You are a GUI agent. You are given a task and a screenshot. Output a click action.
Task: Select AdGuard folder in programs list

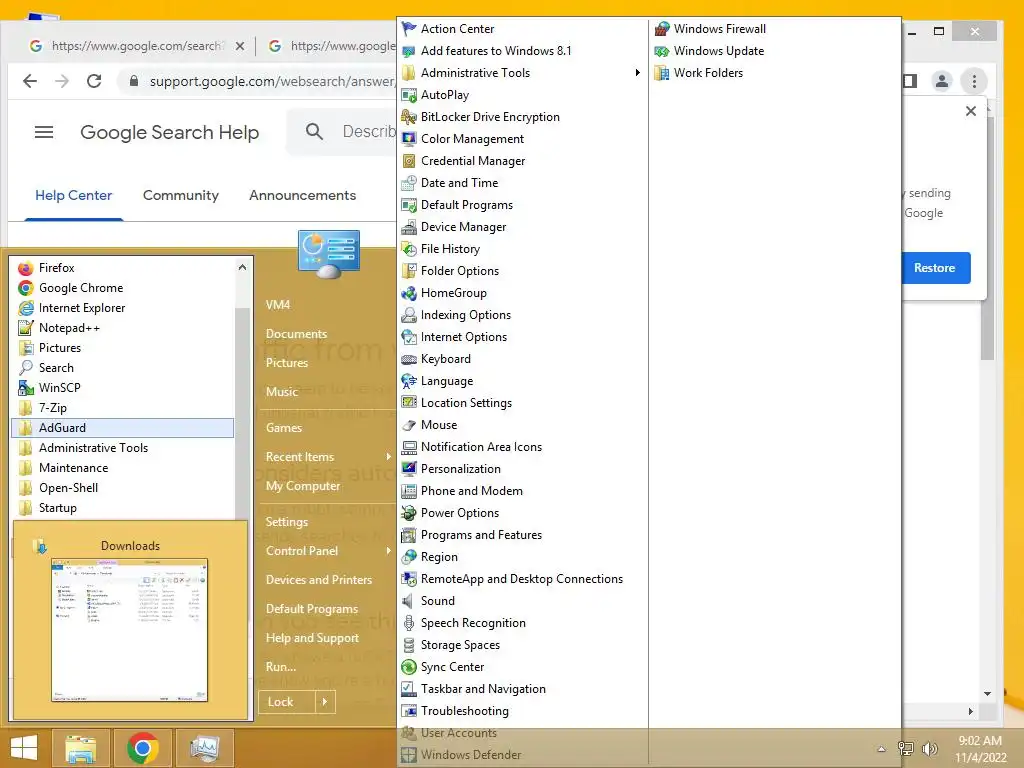(123, 428)
